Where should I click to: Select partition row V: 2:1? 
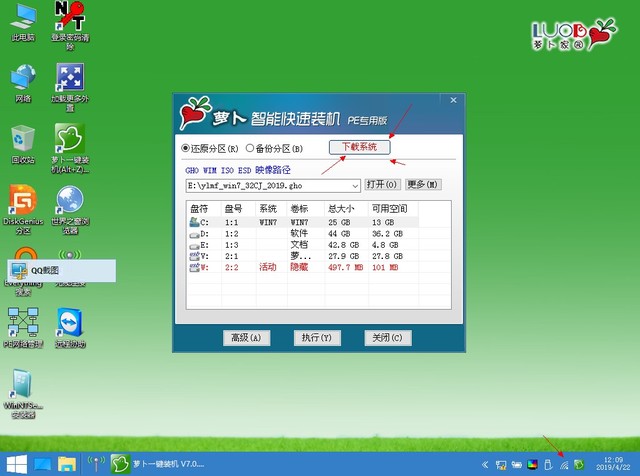[x=303, y=256]
